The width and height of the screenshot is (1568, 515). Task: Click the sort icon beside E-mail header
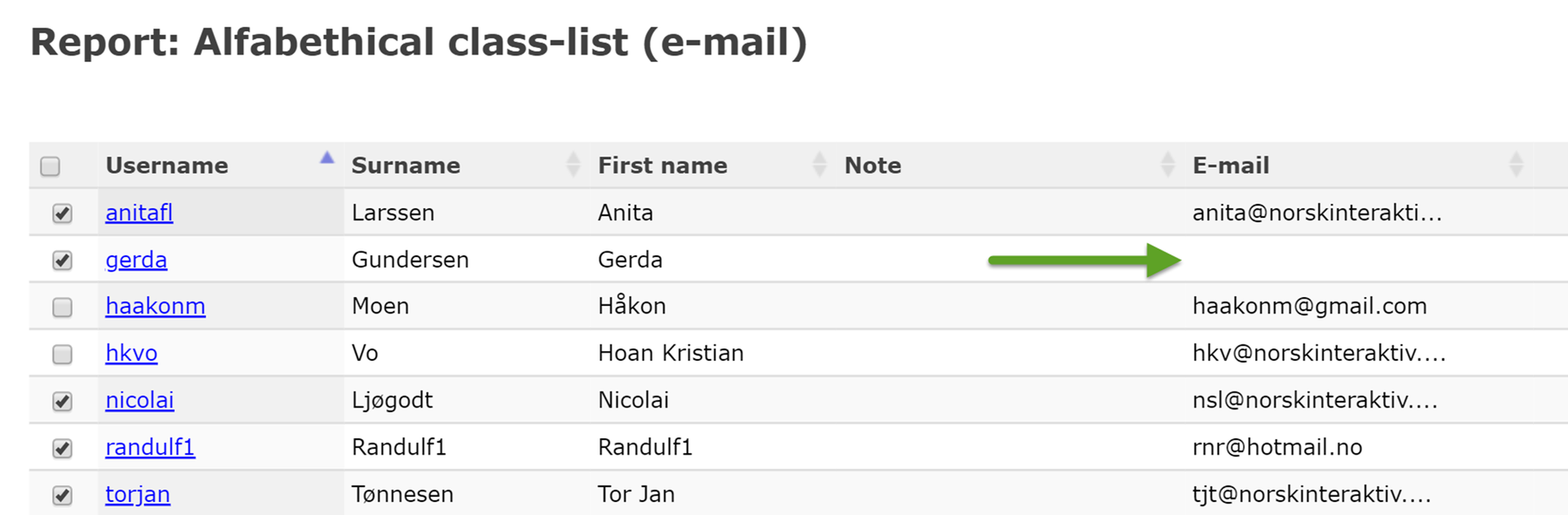point(1515,164)
